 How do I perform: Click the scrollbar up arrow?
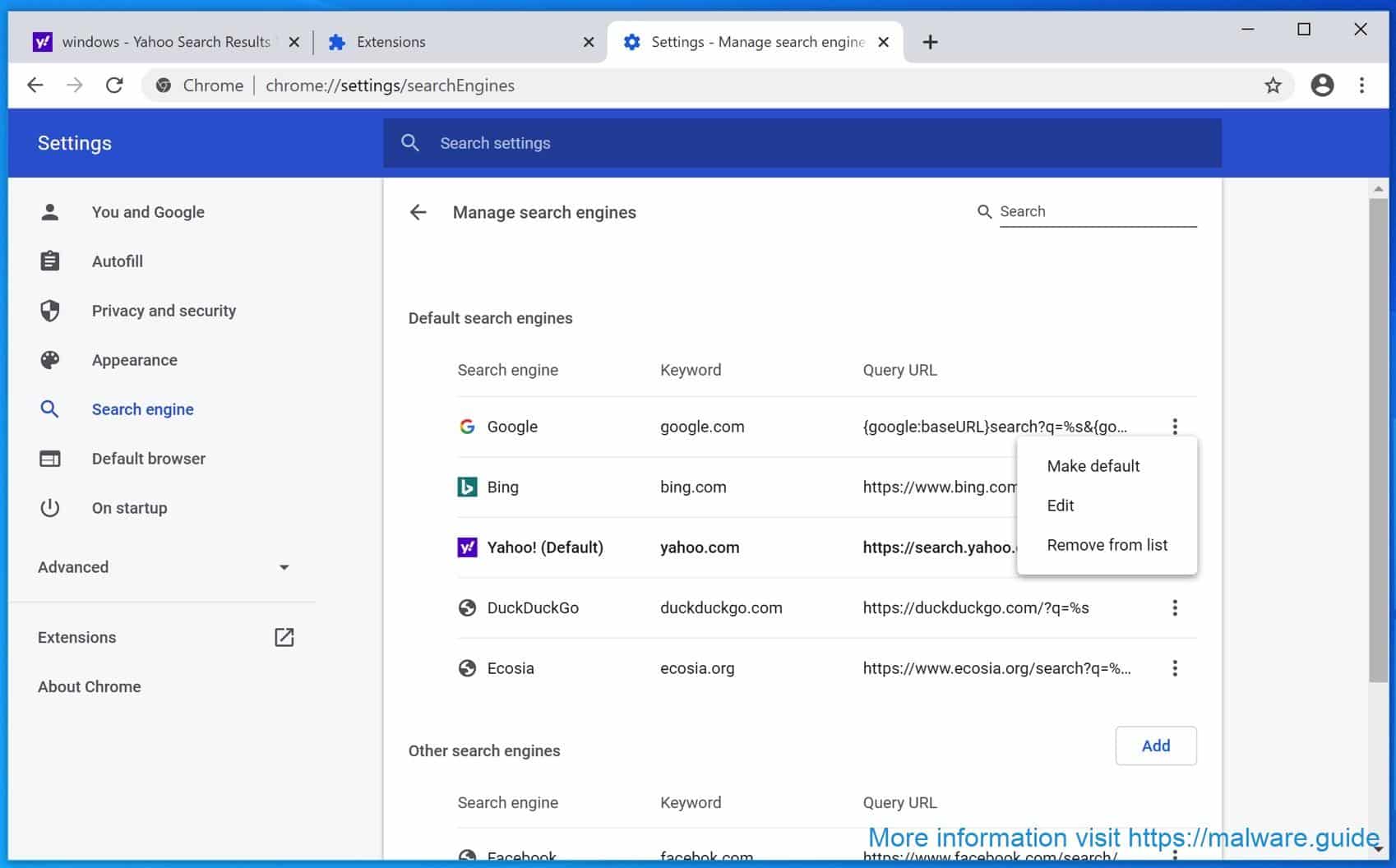1378,189
